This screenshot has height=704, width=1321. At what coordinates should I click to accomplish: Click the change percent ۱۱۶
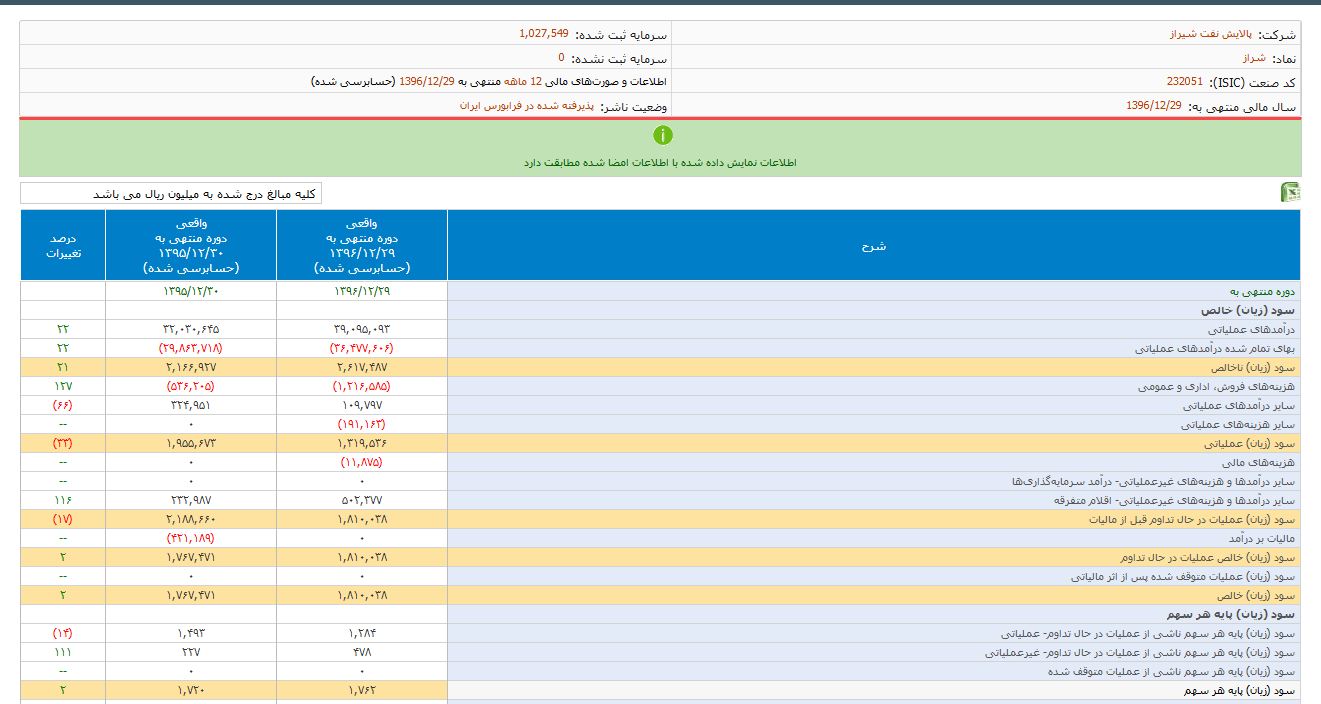62,500
